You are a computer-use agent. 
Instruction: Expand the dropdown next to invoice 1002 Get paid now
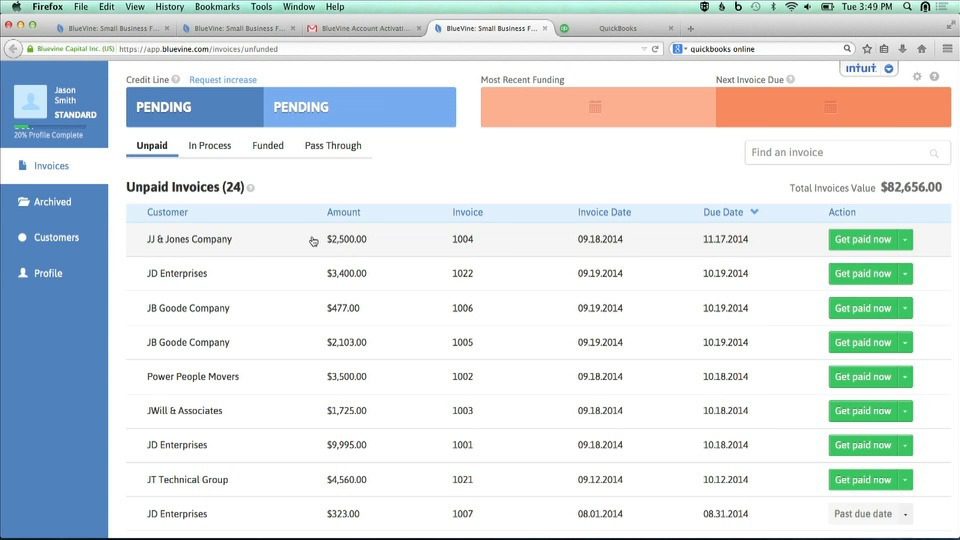[905, 377]
